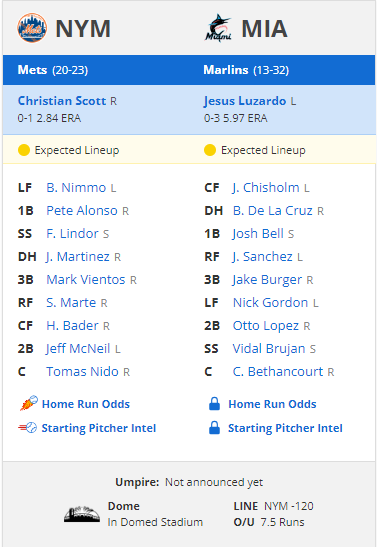Screen dimensions: 377x547
Task: Click the pitched baseball Starting Pitcher Intel icon
Action: click(x=28, y=427)
